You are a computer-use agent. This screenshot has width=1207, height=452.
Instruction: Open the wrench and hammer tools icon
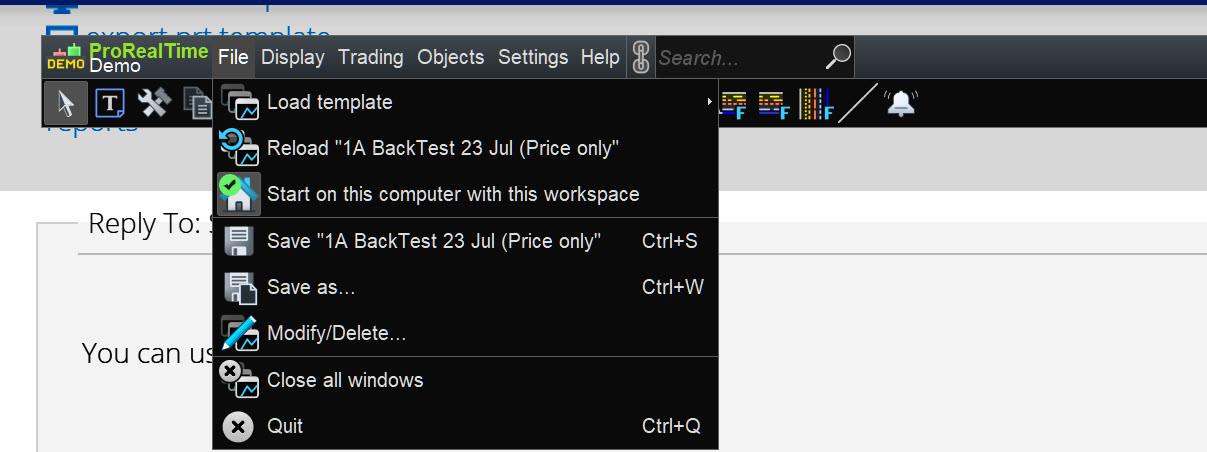pos(155,102)
